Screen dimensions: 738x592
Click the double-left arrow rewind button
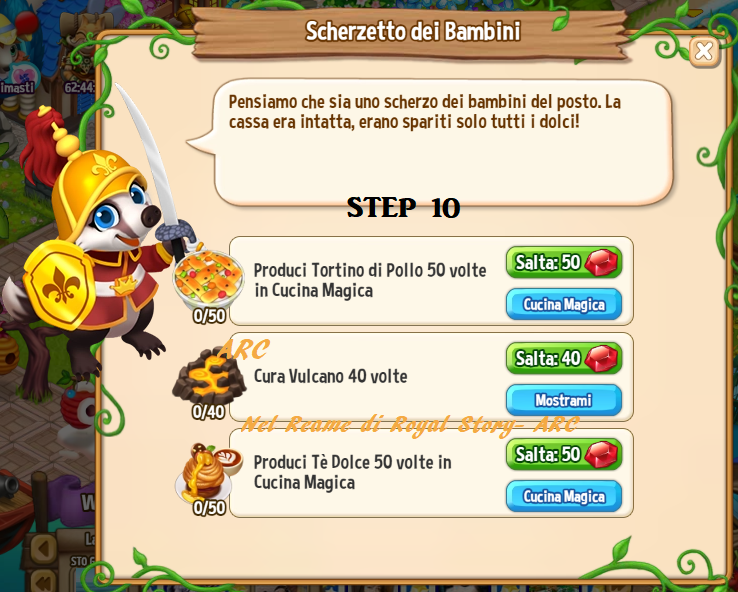44,581
